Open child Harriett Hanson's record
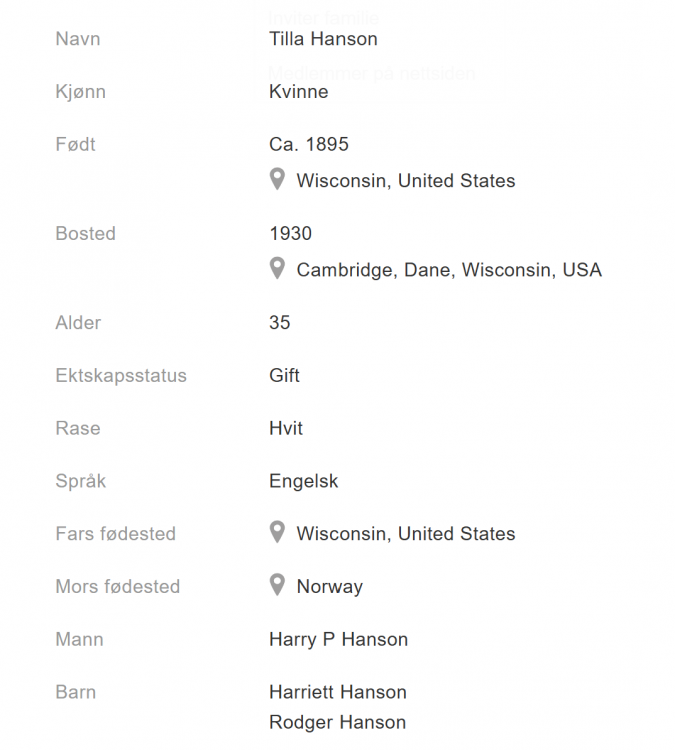The height and width of the screenshot is (750, 675). 337,692
